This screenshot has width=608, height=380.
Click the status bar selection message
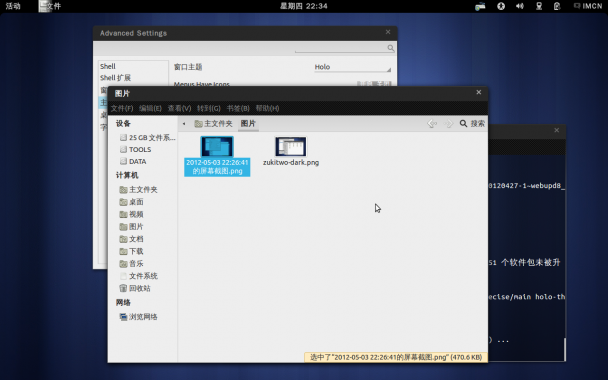click(396, 357)
